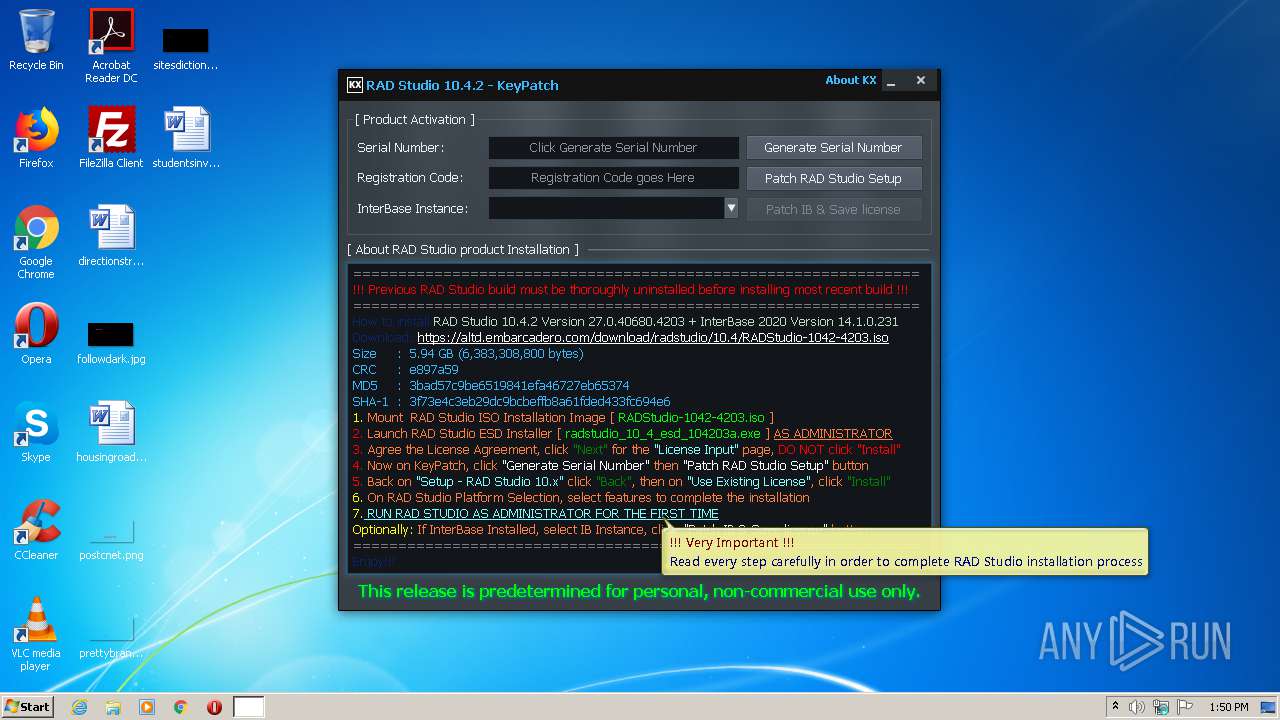Open Internet Explorer from the taskbar
This screenshot has height=720, width=1280.
(x=79, y=707)
